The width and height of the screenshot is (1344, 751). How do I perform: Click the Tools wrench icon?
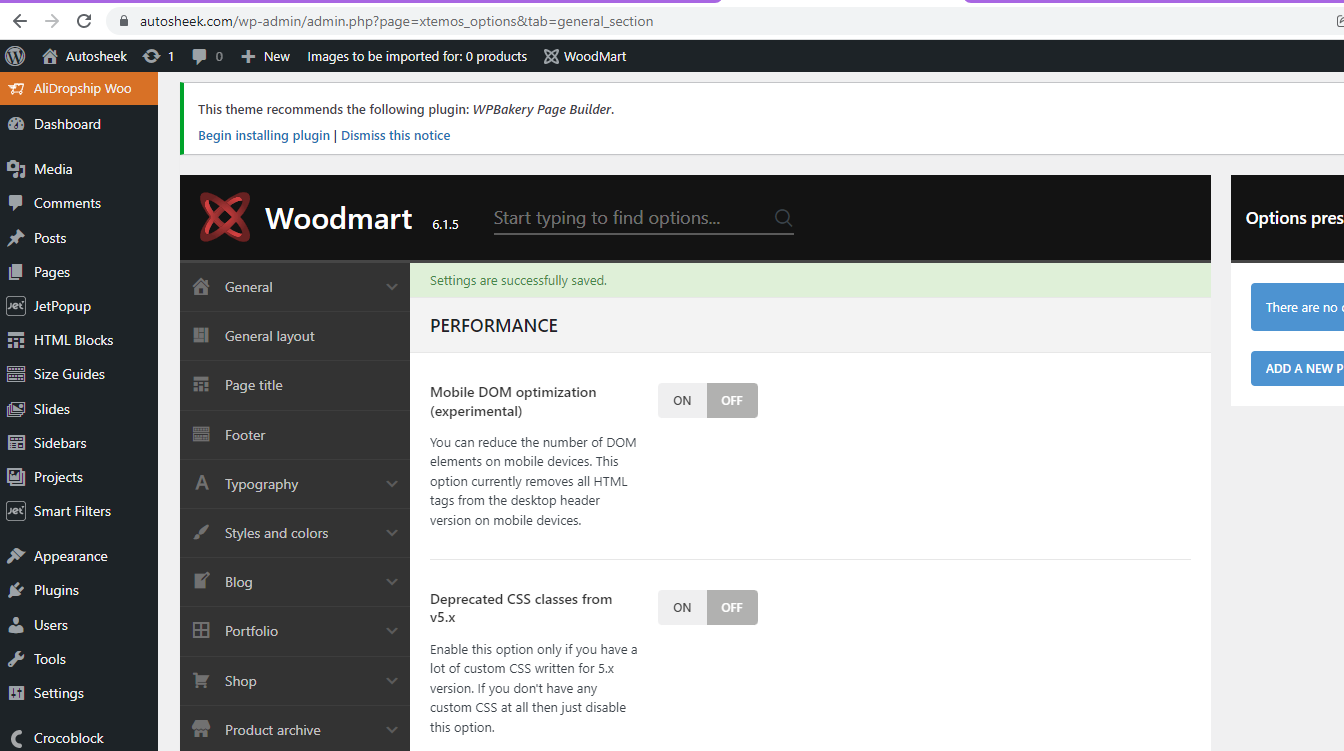click(16, 659)
